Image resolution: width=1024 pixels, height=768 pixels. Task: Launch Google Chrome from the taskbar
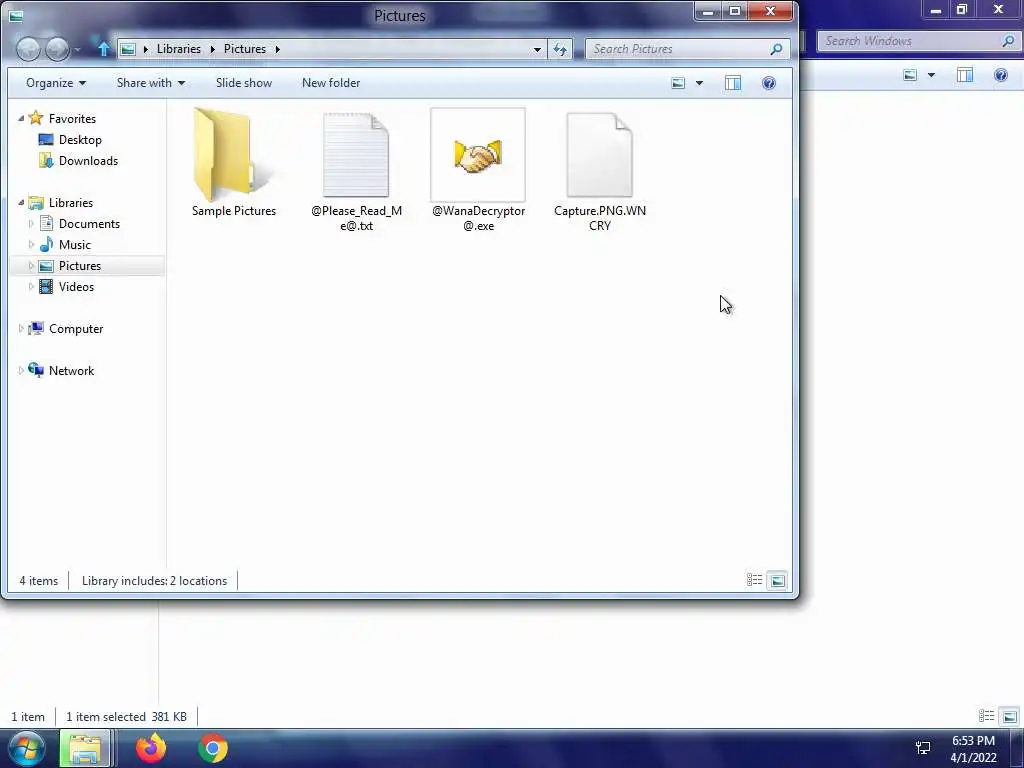(x=213, y=748)
